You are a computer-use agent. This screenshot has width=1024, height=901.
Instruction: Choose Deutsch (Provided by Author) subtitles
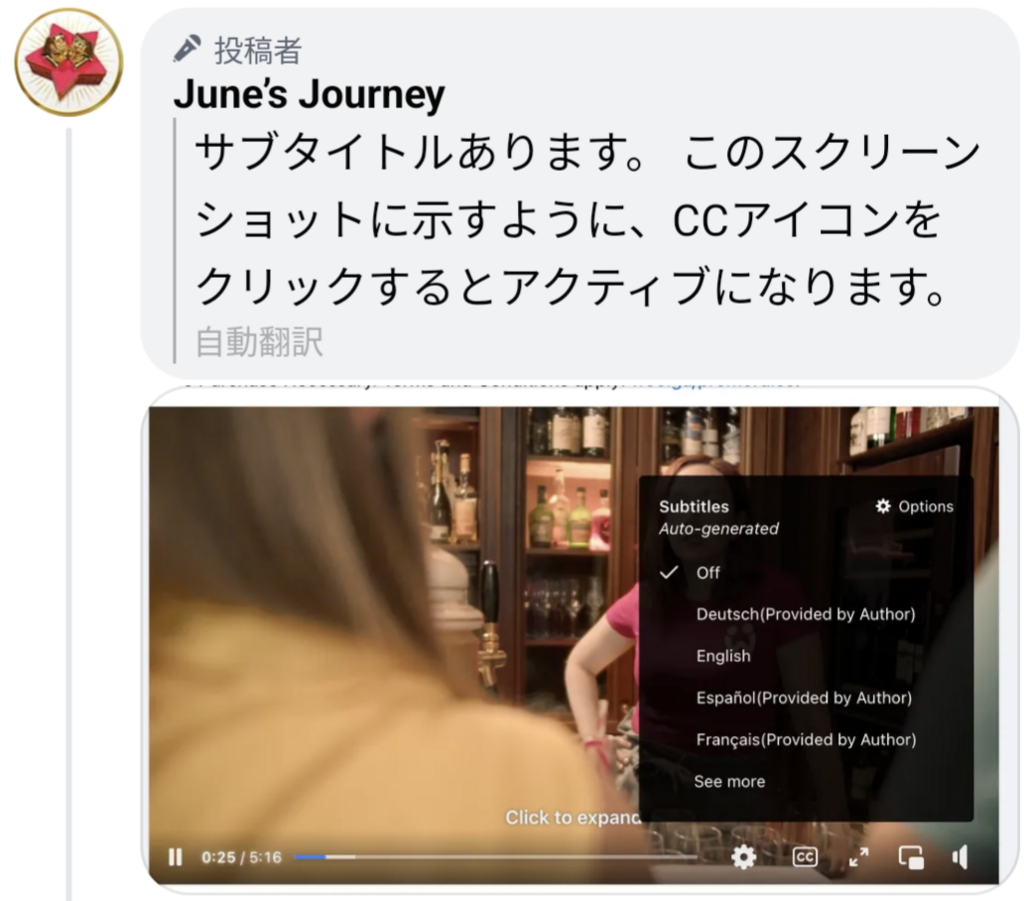[806, 614]
